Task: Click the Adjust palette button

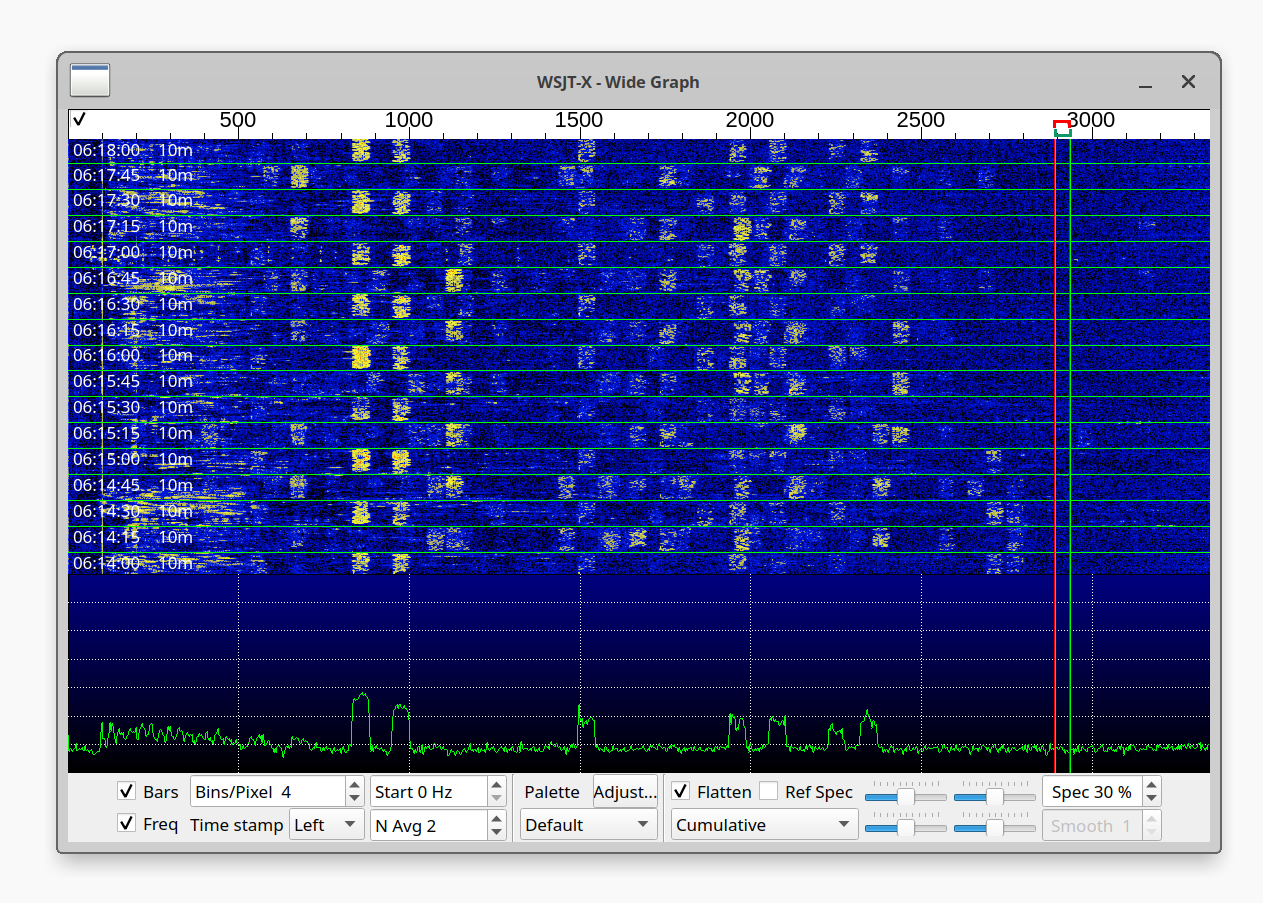Action: tap(625, 791)
